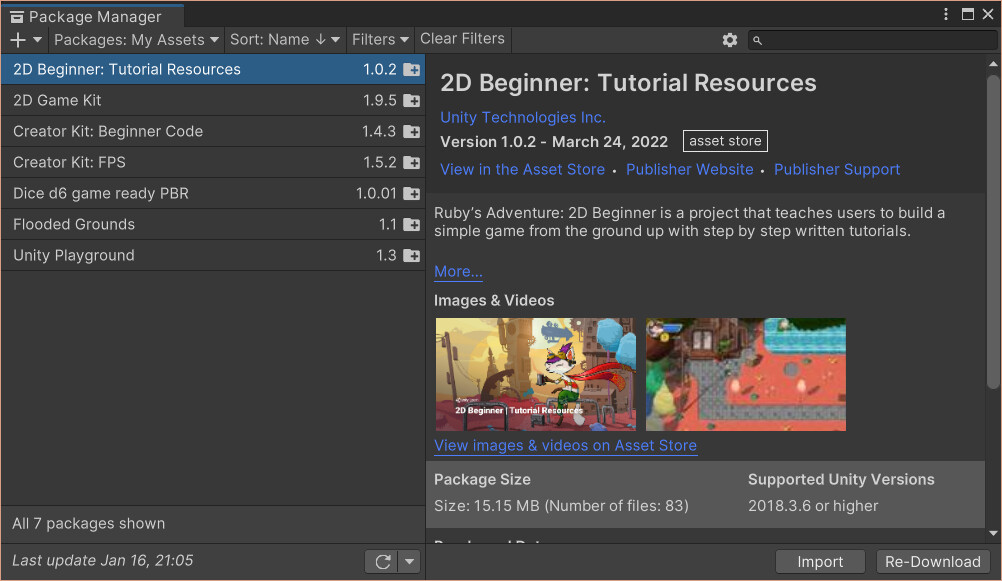Expand description with More... link
The width and height of the screenshot is (1002, 581).
point(458,271)
